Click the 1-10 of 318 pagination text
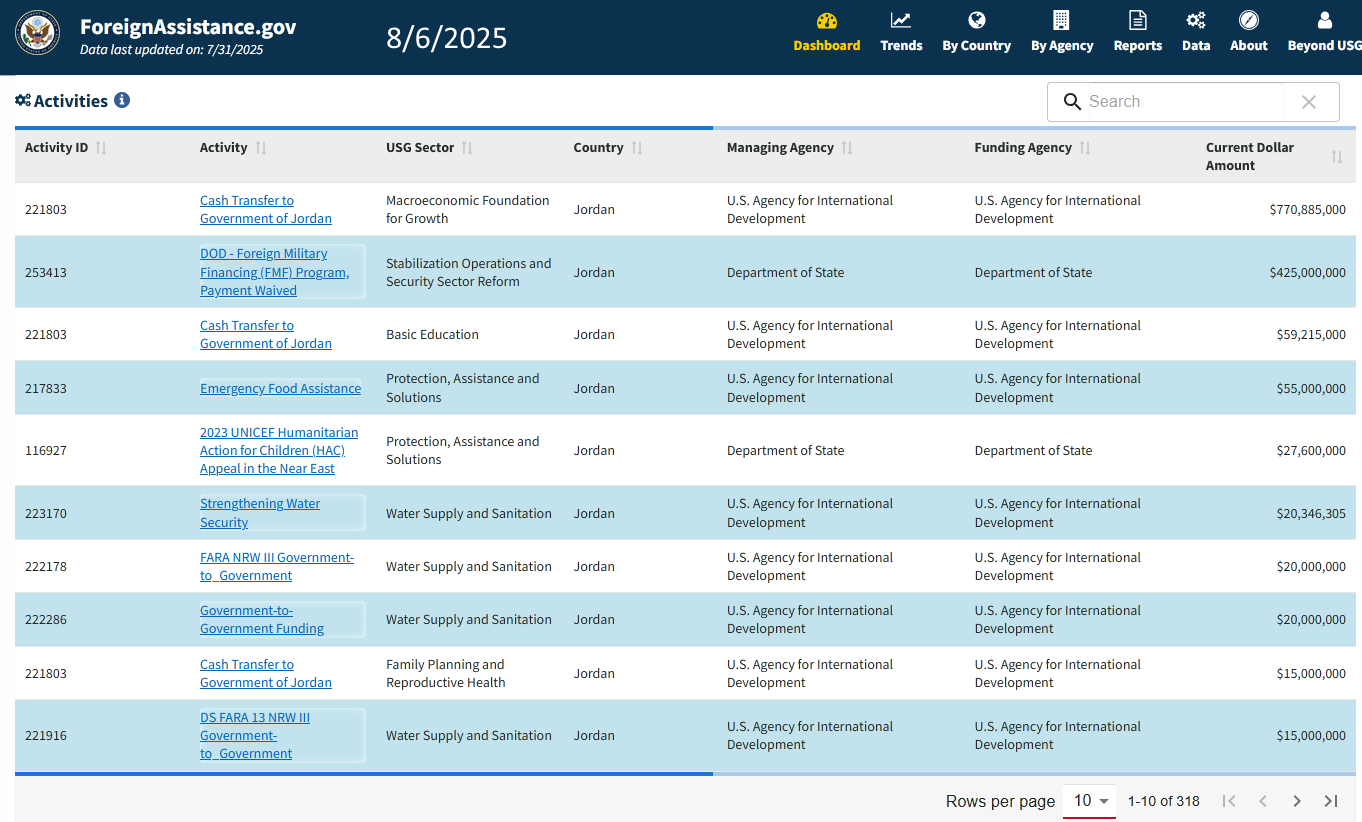Image resolution: width=1362 pixels, height=822 pixels. (x=1164, y=801)
